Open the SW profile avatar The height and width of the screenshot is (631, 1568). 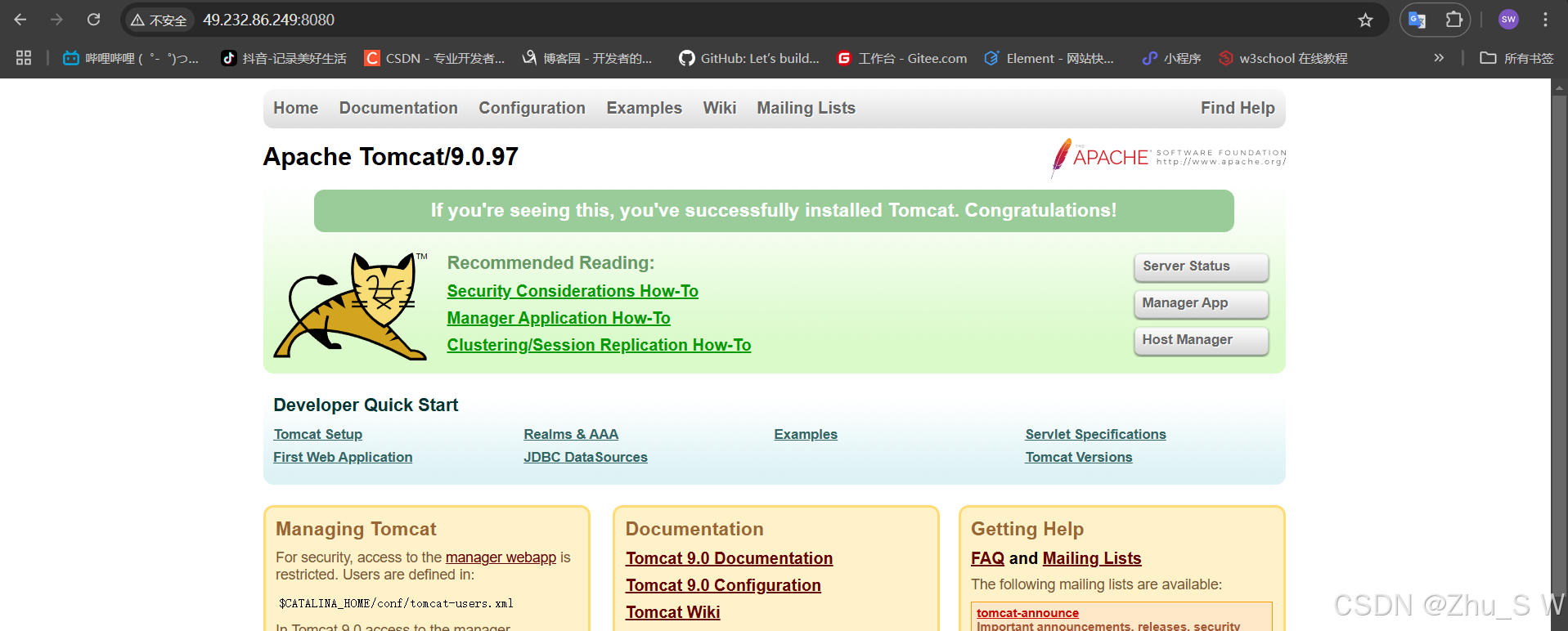(x=1508, y=20)
